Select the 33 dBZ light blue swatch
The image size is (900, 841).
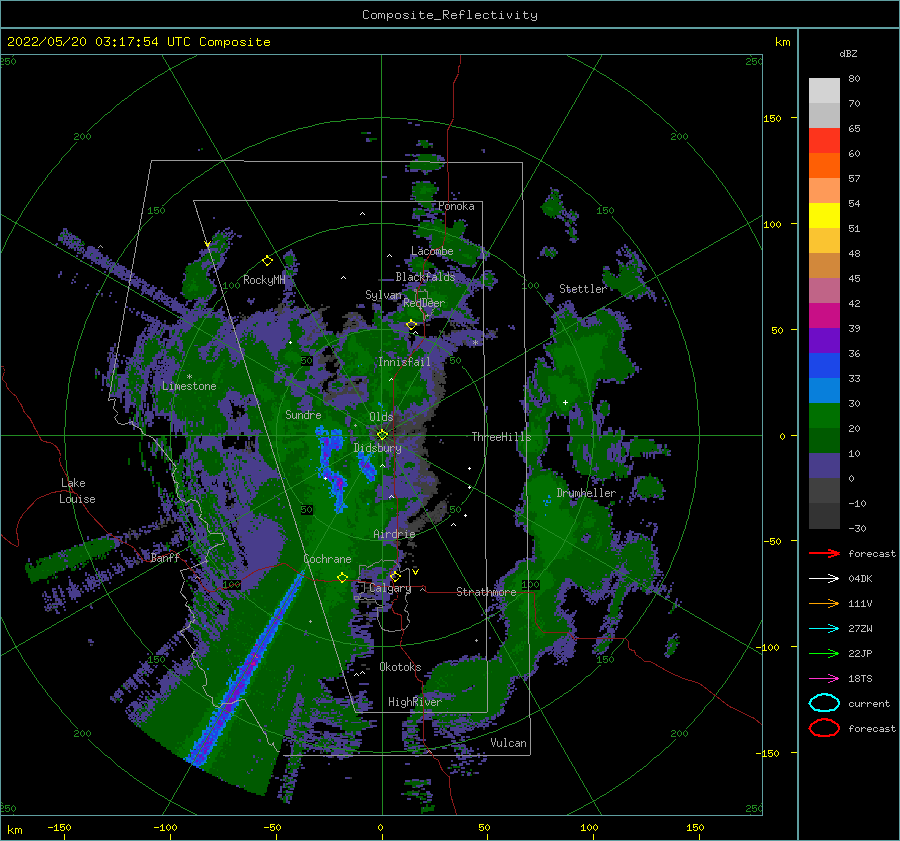point(824,390)
